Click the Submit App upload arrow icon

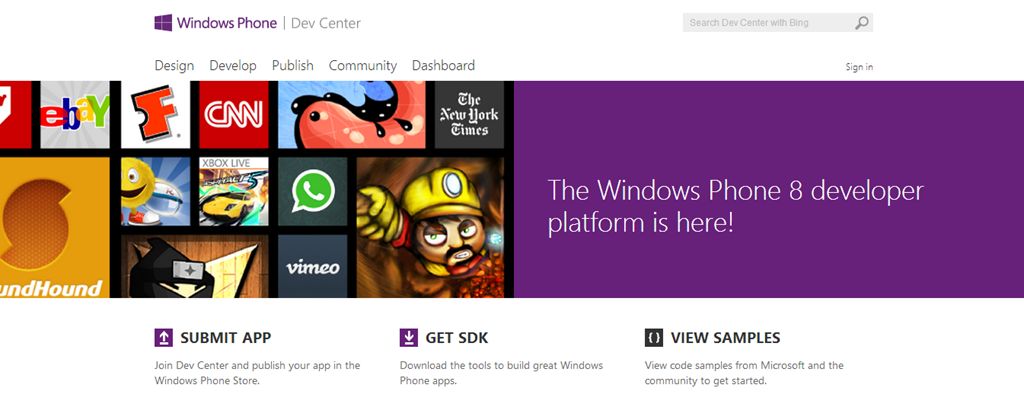(164, 338)
